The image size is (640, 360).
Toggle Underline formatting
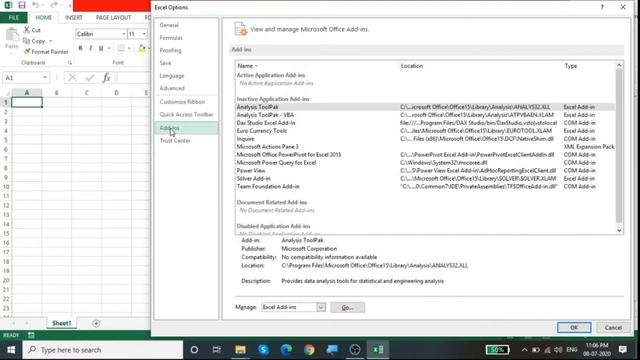click(101, 48)
